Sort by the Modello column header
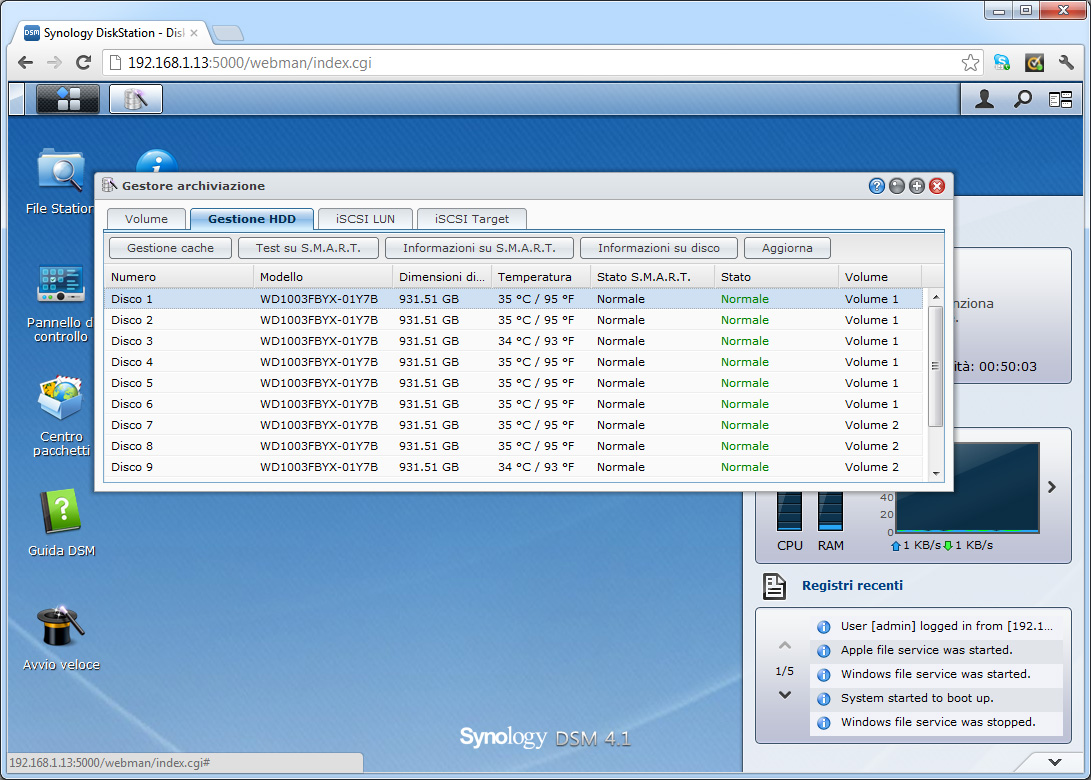This screenshot has height=780, width=1091. click(x=323, y=277)
